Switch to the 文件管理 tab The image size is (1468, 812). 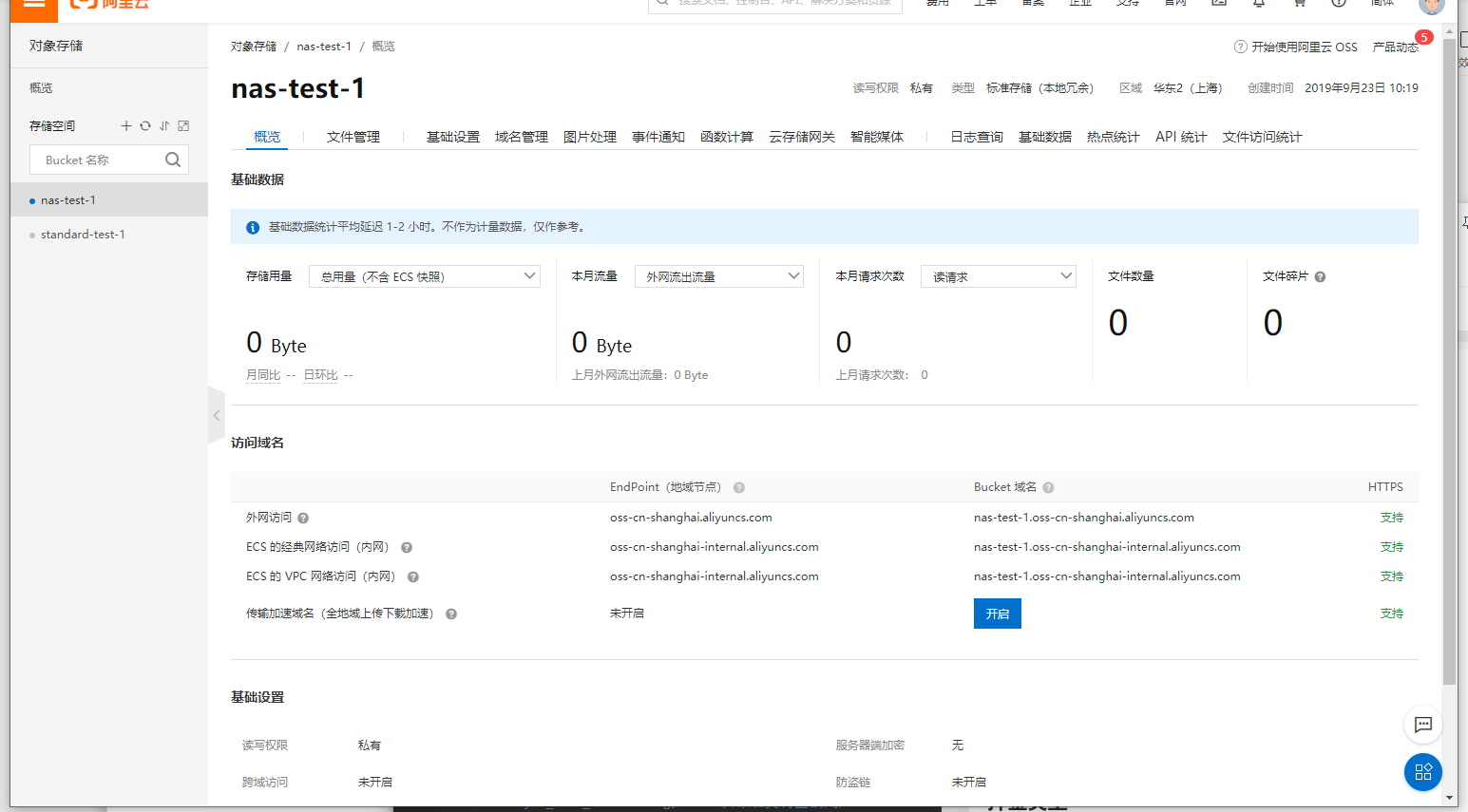[353, 137]
